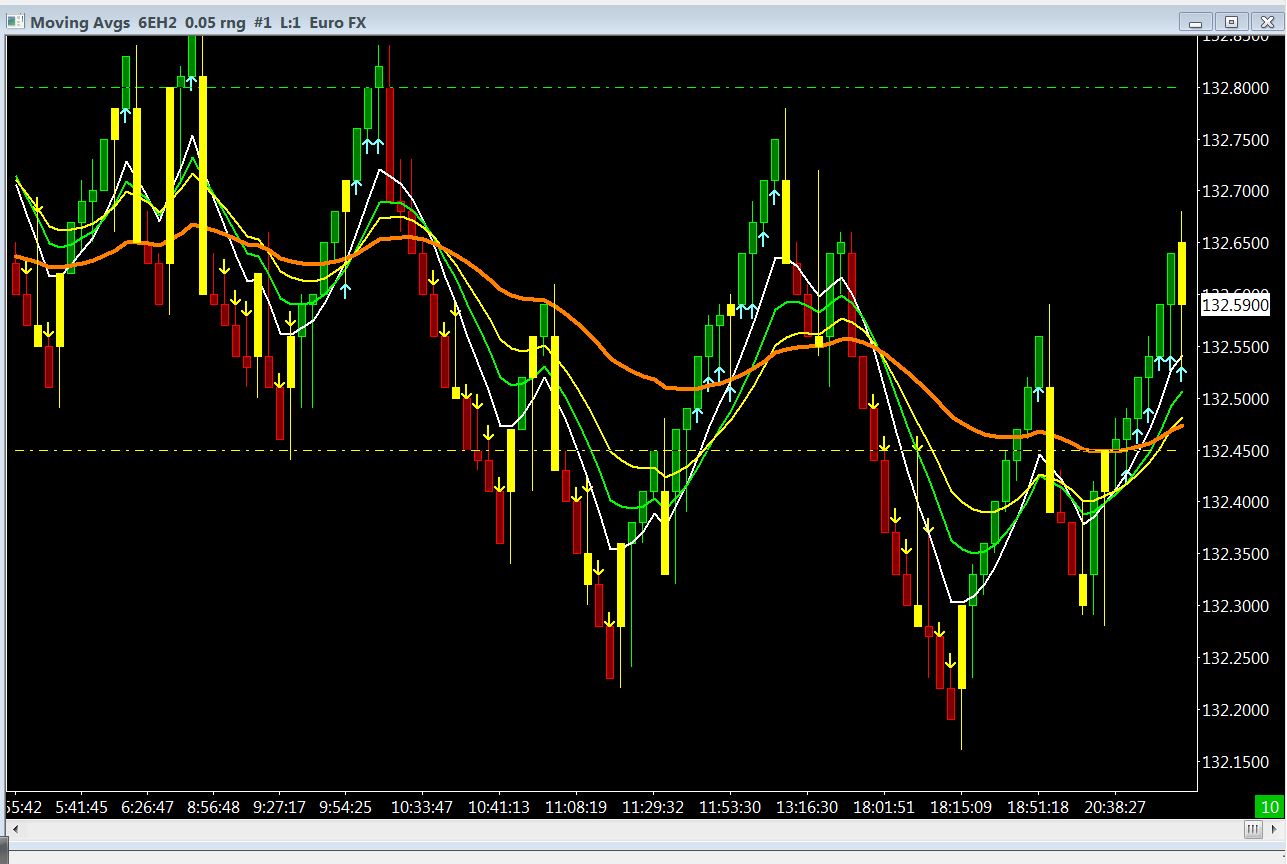Maximize the Moving Avgs chart window
Viewport: 1287px width, 864px height.
point(1231,21)
